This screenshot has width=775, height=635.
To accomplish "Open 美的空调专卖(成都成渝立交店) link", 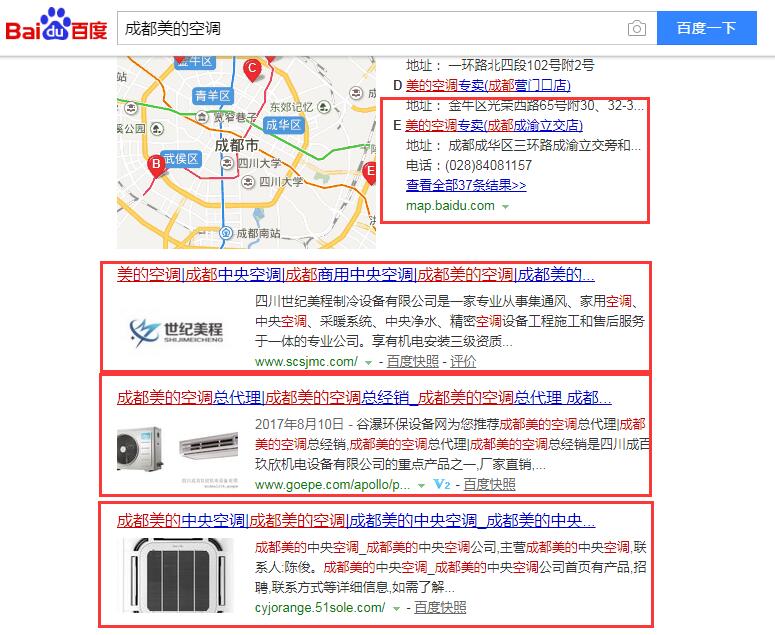I will pos(494,125).
